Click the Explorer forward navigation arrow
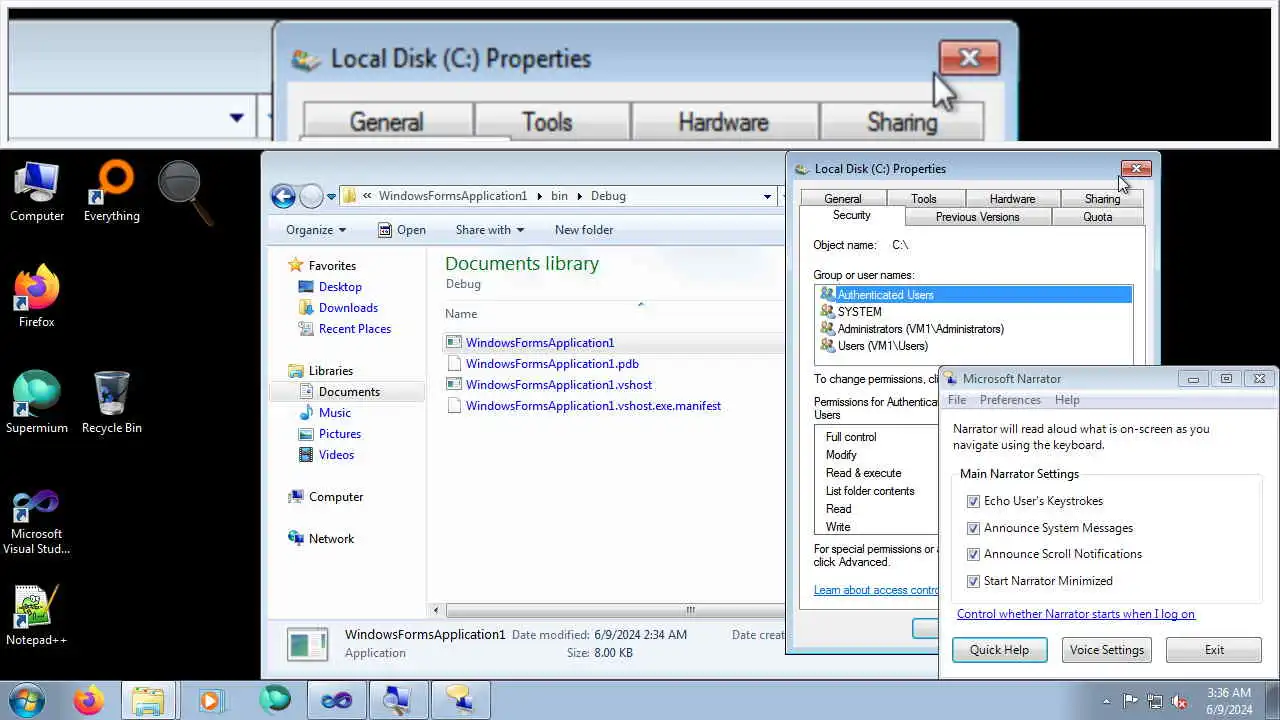 (x=311, y=197)
